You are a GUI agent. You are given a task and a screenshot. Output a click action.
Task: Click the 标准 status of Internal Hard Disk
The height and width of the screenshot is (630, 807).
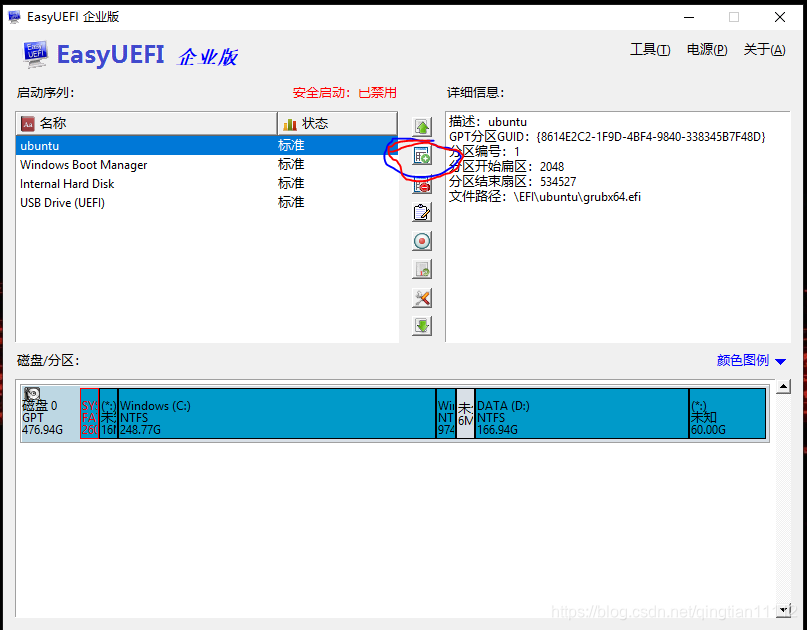click(x=291, y=184)
